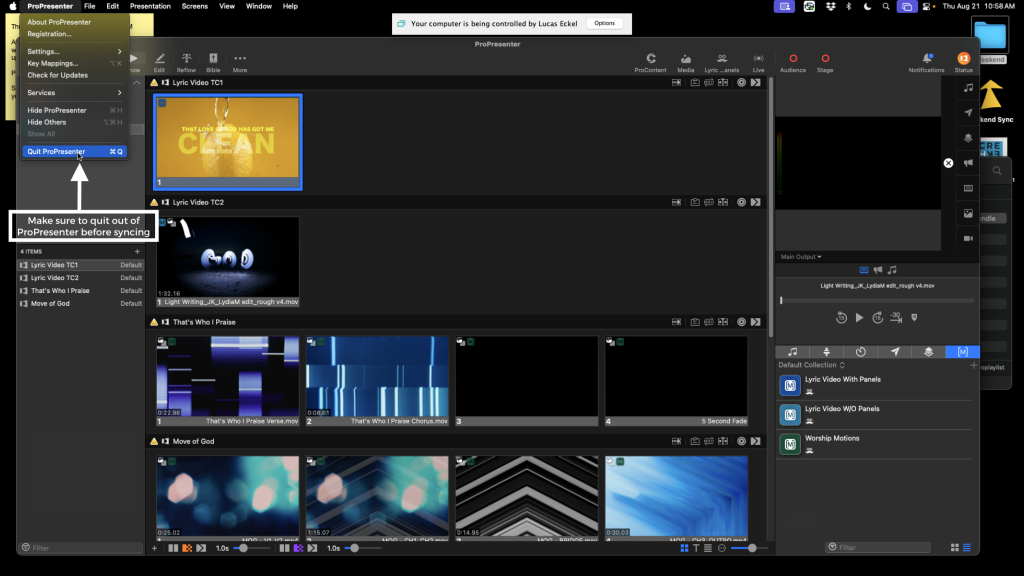Screen dimensions: 1024x576
Task: Click the Status toolbar icon
Action: click(963, 63)
